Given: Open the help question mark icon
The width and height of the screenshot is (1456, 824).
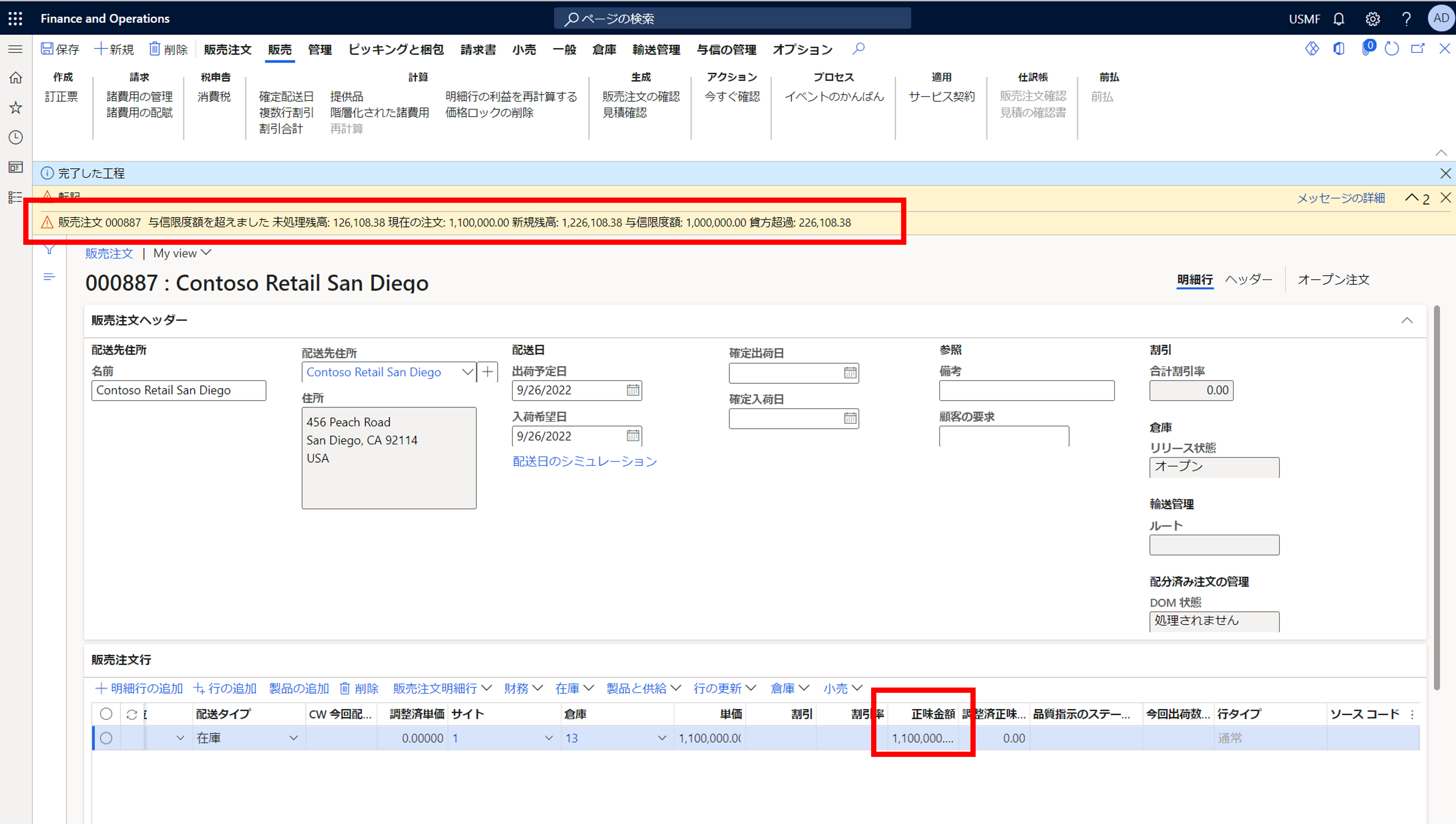Looking at the screenshot, I should pos(1406,19).
